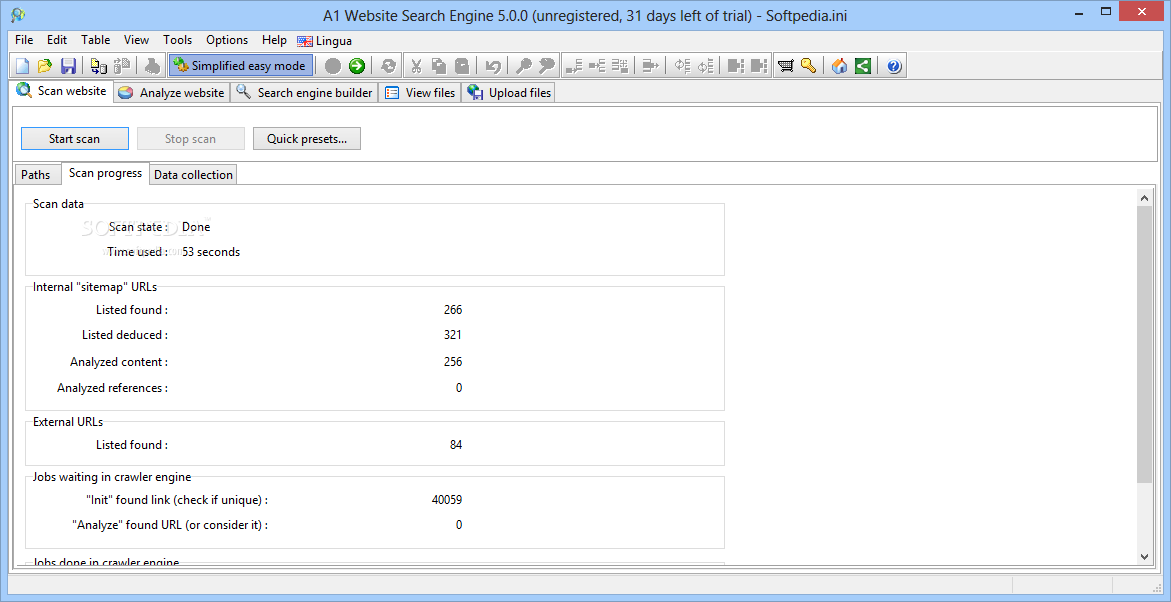Click the second key-shaped find next icon
The height and width of the screenshot is (602, 1171).
[547, 66]
